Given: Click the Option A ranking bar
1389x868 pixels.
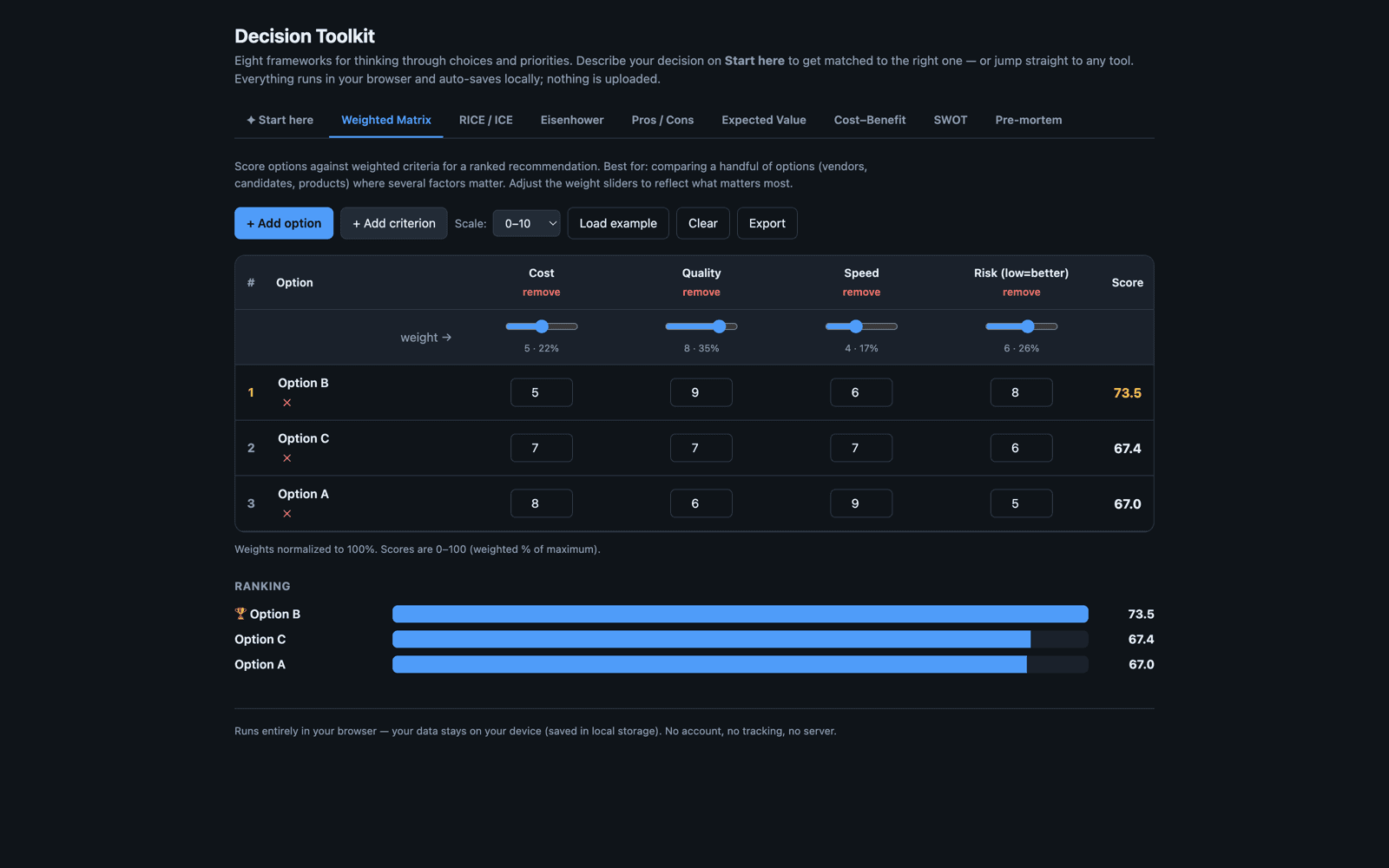Looking at the screenshot, I should (741, 664).
